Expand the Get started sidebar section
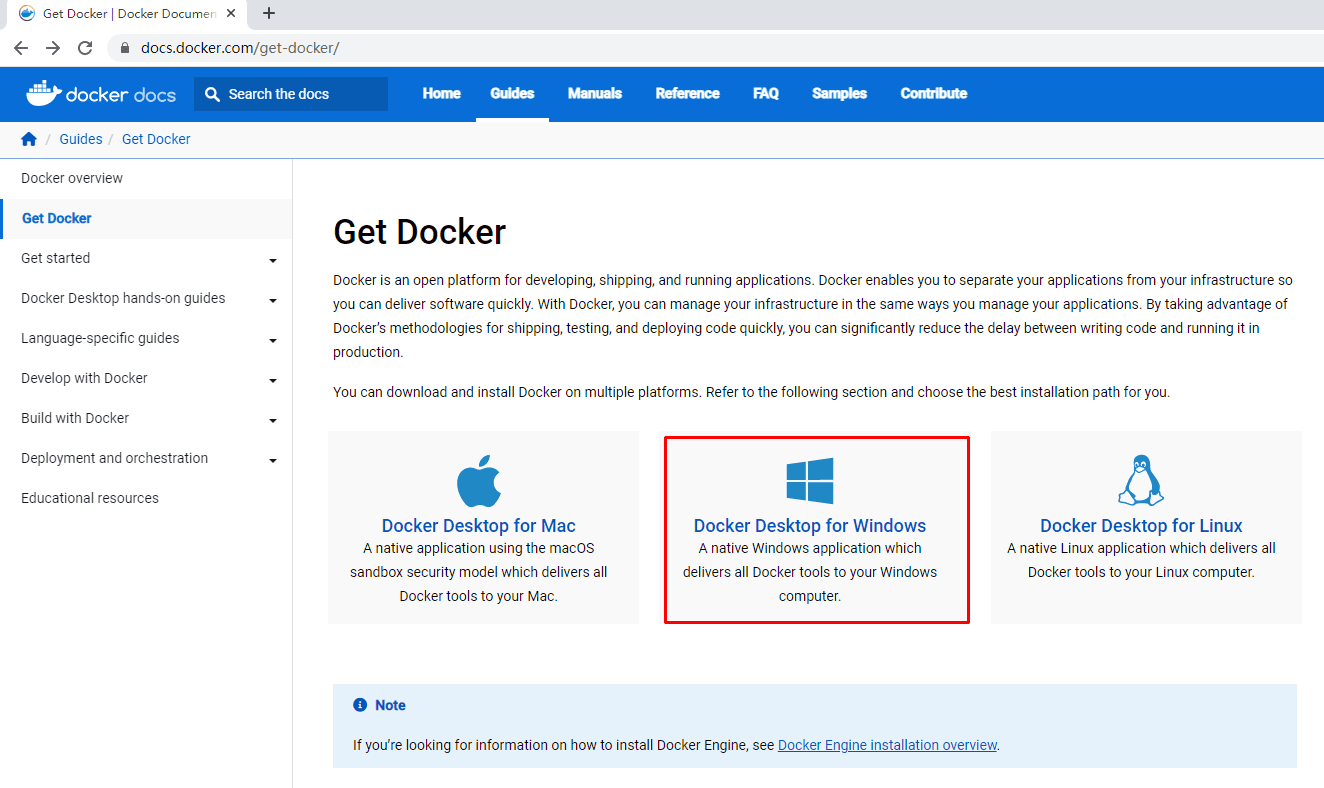Screen dimensions: 1324x788 coord(273,261)
